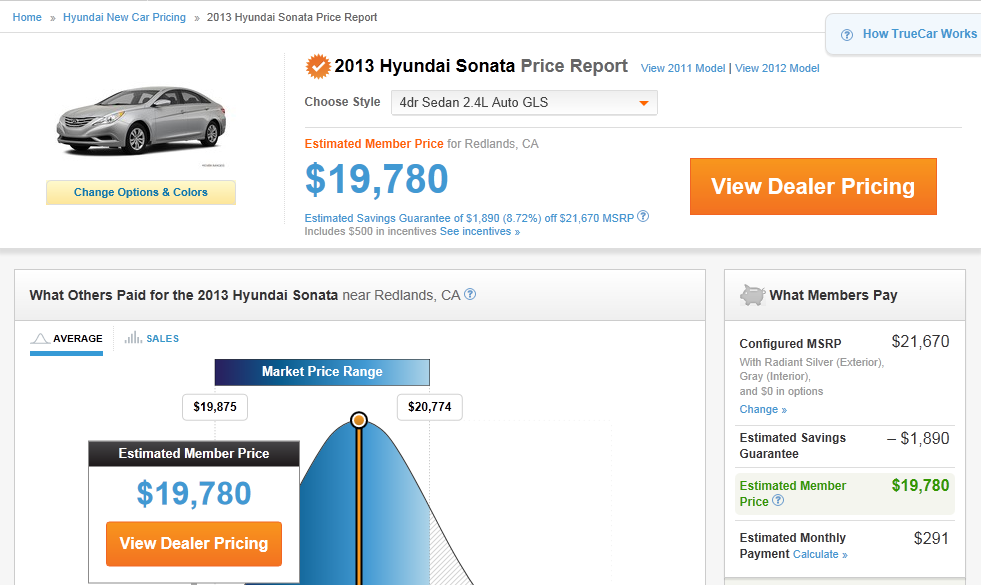This screenshot has height=585, width=981.
Task: Click the question mark icon beside How TrueCar Works
Action: [x=846, y=35]
